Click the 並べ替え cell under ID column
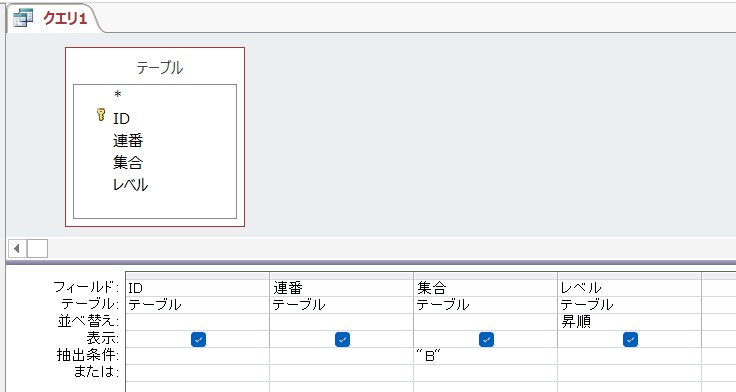The image size is (736, 392). click(x=198, y=322)
